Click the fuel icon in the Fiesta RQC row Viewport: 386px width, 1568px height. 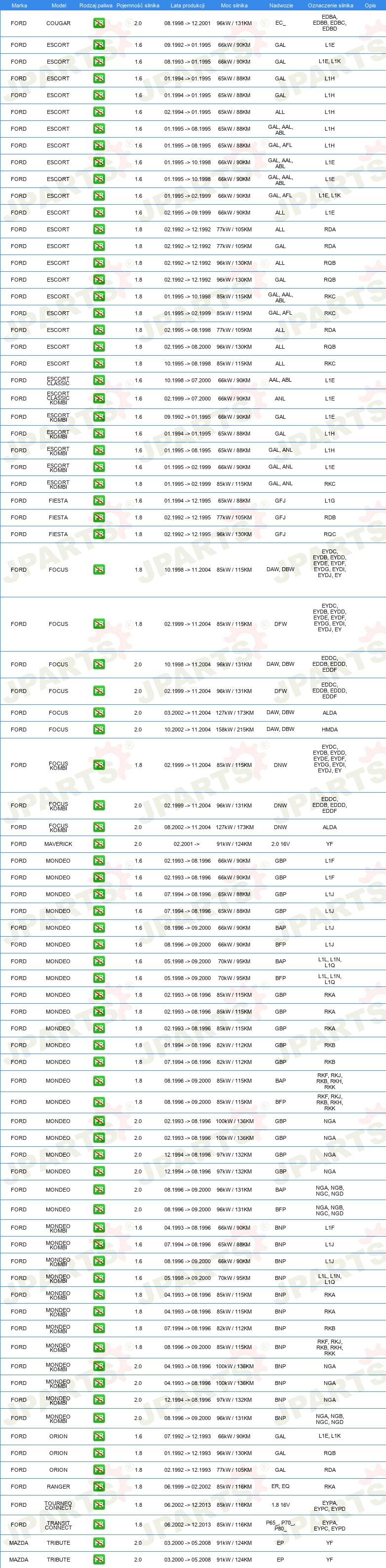click(x=99, y=535)
